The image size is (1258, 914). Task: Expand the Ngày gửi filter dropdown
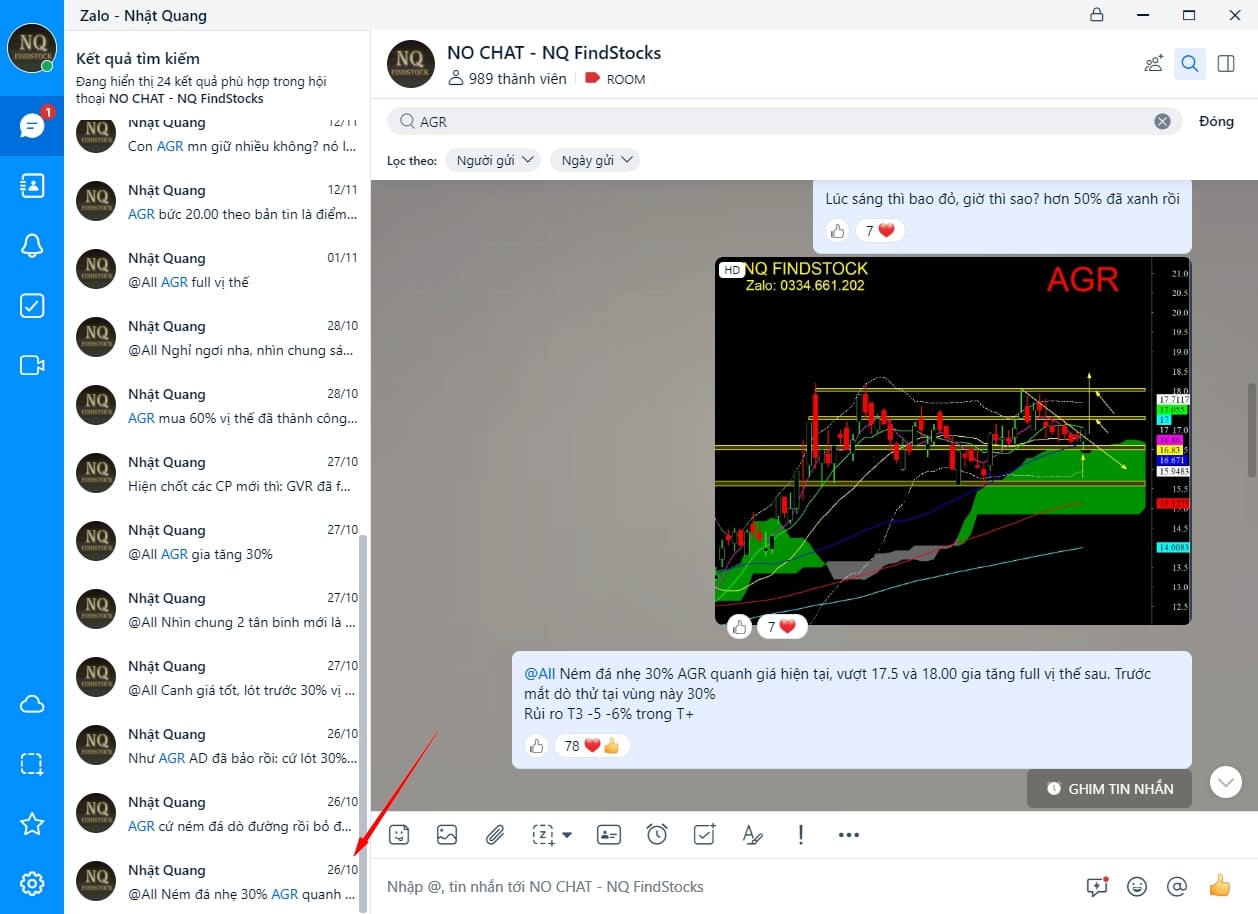(x=595, y=160)
